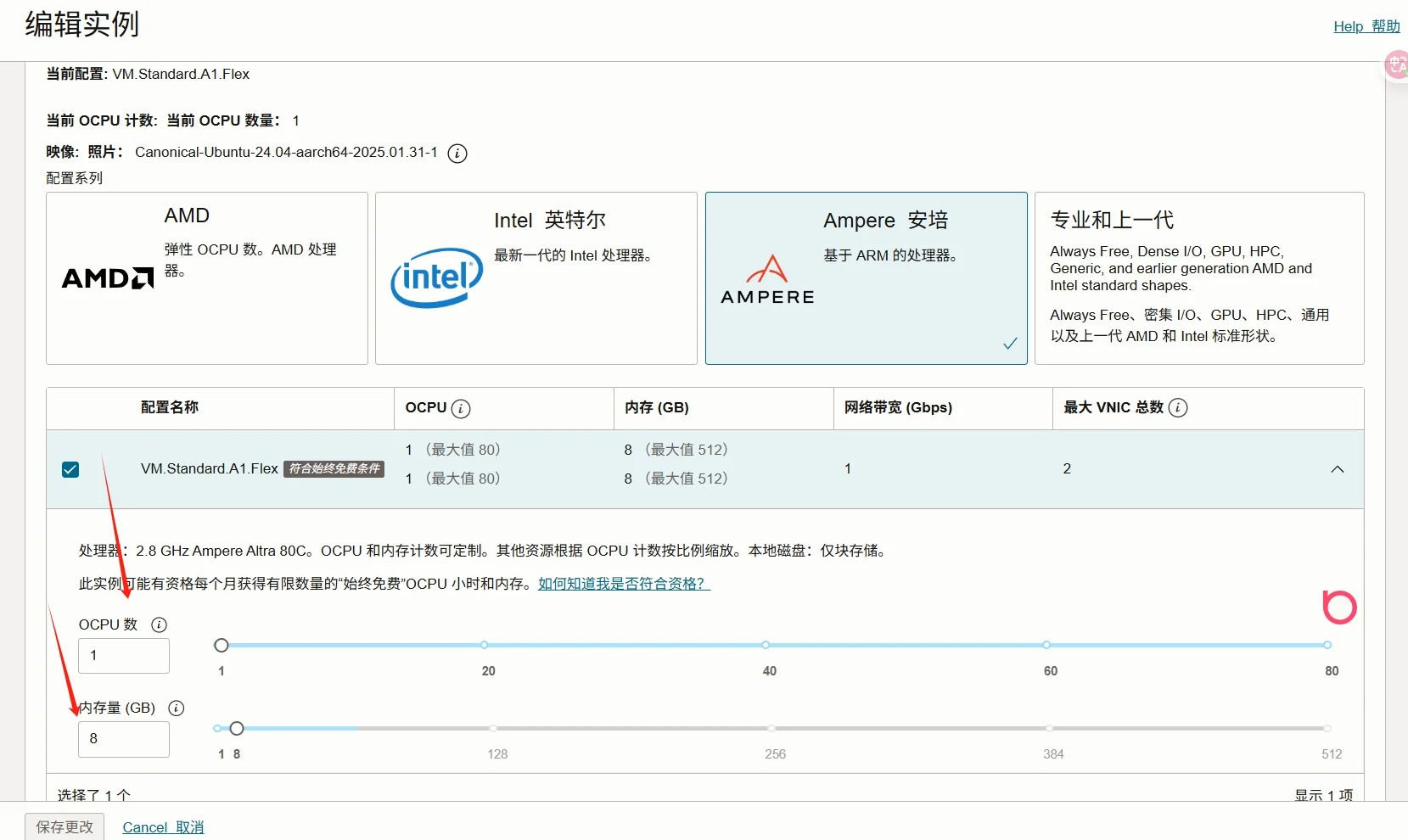This screenshot has height=840, width=1408.
Task: Click the VM.Standard.A1.Flex shape name in table
Action: click(210, 469)
